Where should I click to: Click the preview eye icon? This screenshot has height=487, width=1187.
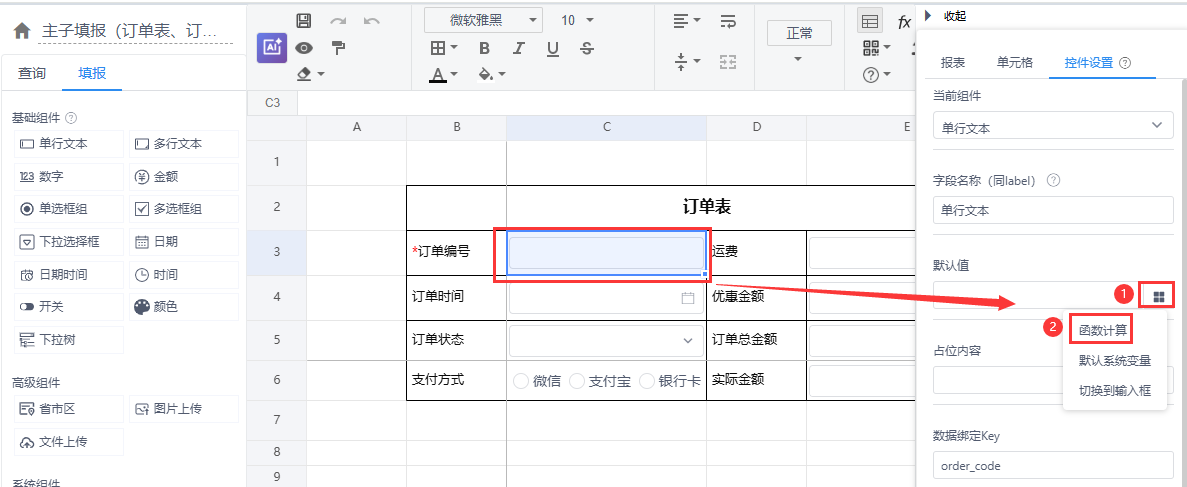[x=305, y=47]
